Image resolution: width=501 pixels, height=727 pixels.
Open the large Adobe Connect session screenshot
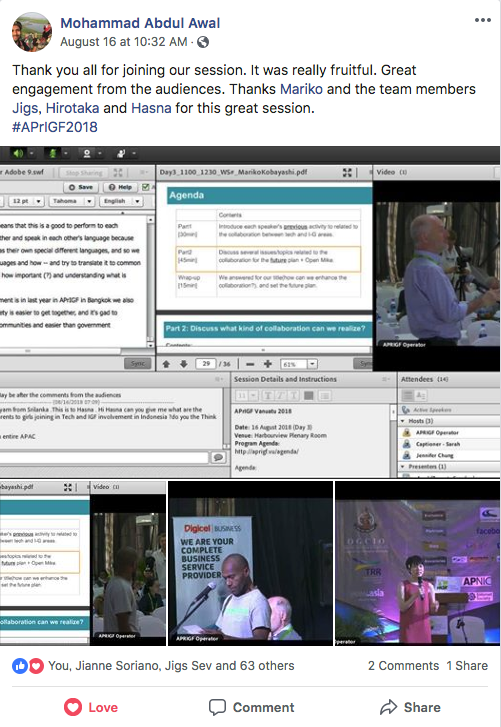click(250, 312)
